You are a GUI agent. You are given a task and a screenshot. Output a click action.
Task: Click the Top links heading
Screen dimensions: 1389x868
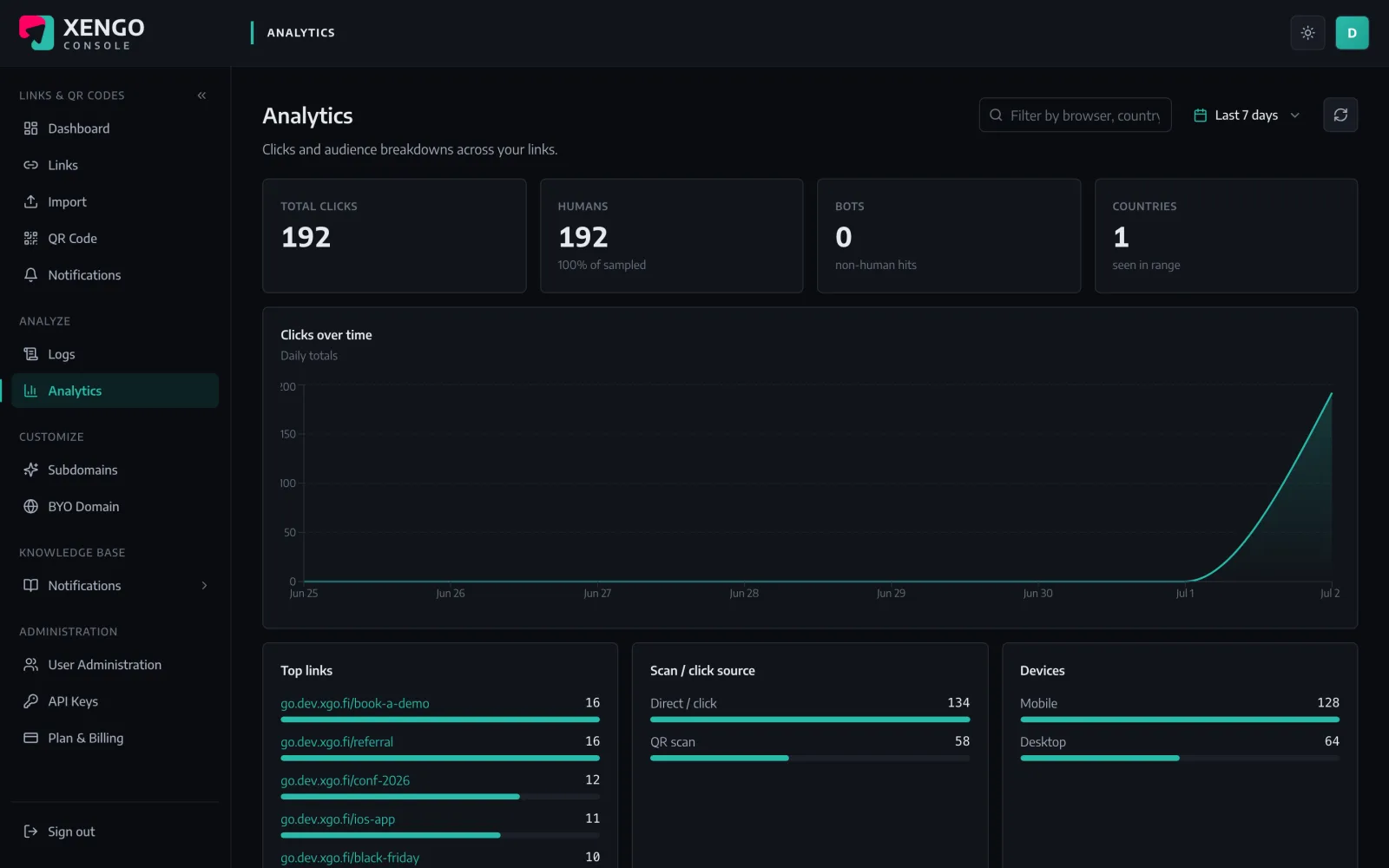306,671
